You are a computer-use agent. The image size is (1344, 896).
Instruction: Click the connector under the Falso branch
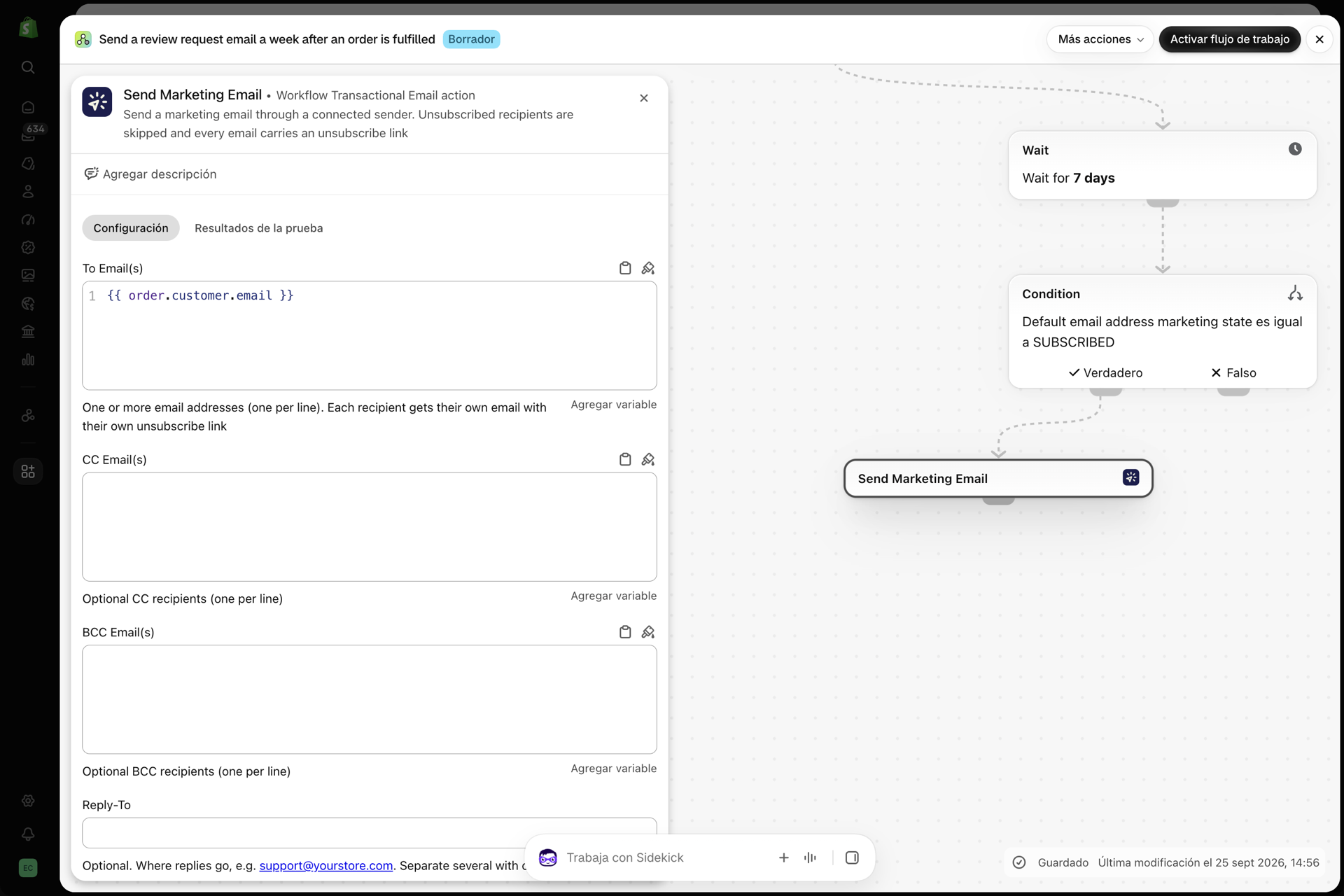1233,391
